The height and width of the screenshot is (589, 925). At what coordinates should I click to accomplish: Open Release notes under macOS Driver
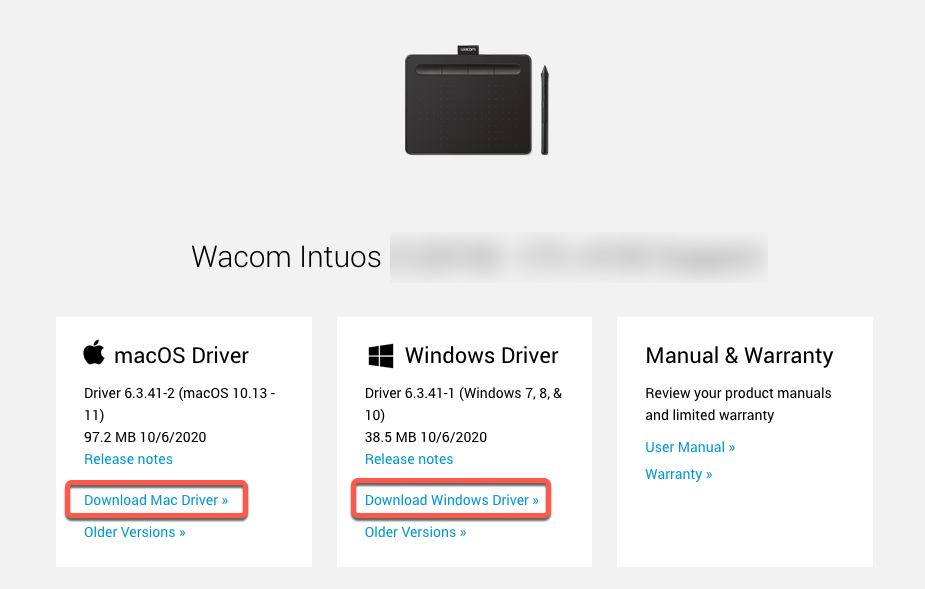[128, 459]
